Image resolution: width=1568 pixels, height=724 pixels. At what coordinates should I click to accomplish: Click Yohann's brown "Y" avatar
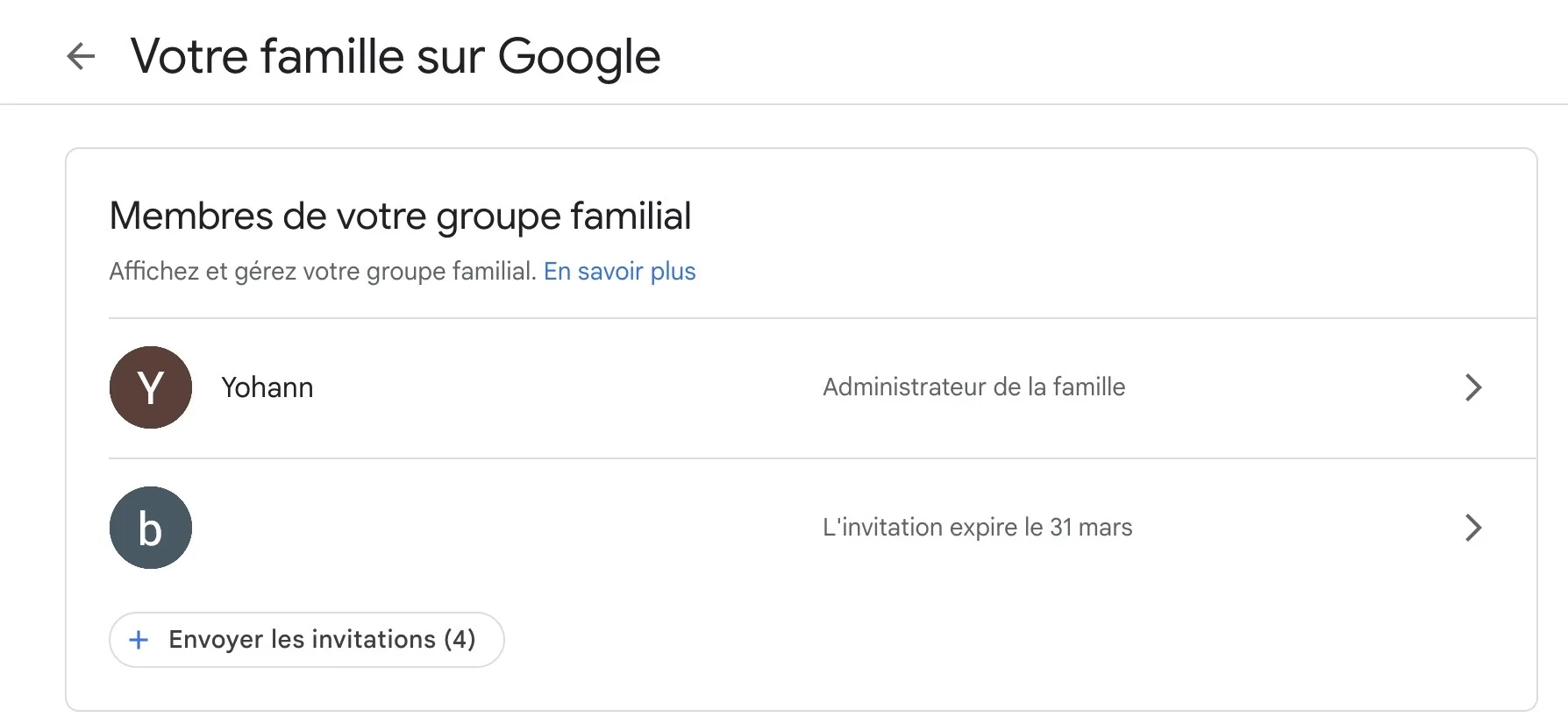pos(151,387)
